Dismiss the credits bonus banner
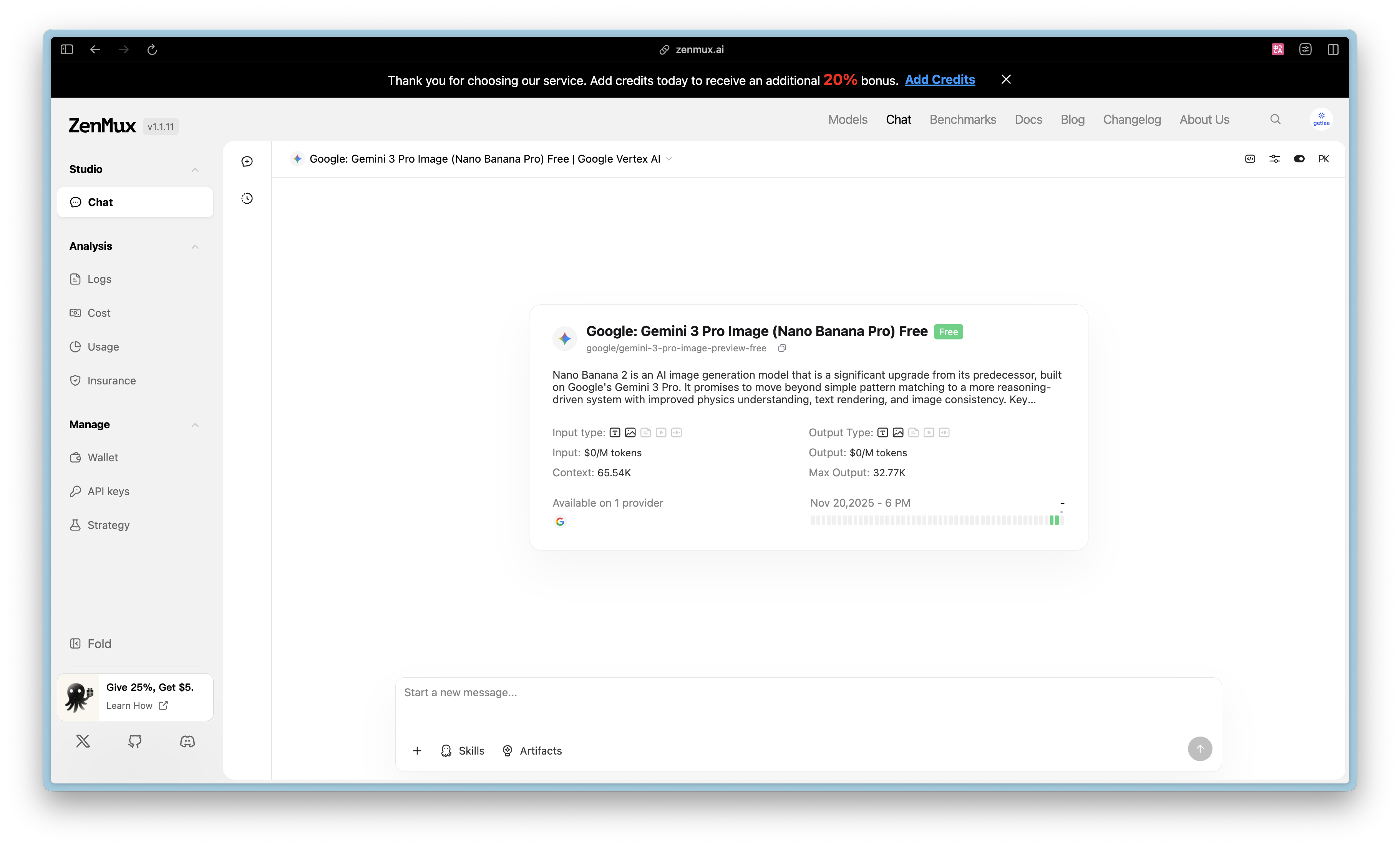Screen dimensions: 1400x848 pyautogui.click(x=1006, y=80)
